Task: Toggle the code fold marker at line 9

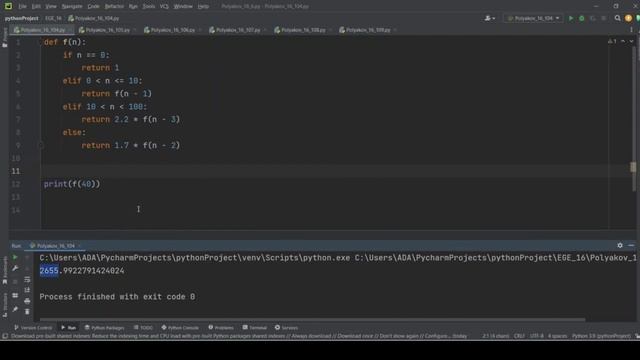Action: (x=41, y=145)
